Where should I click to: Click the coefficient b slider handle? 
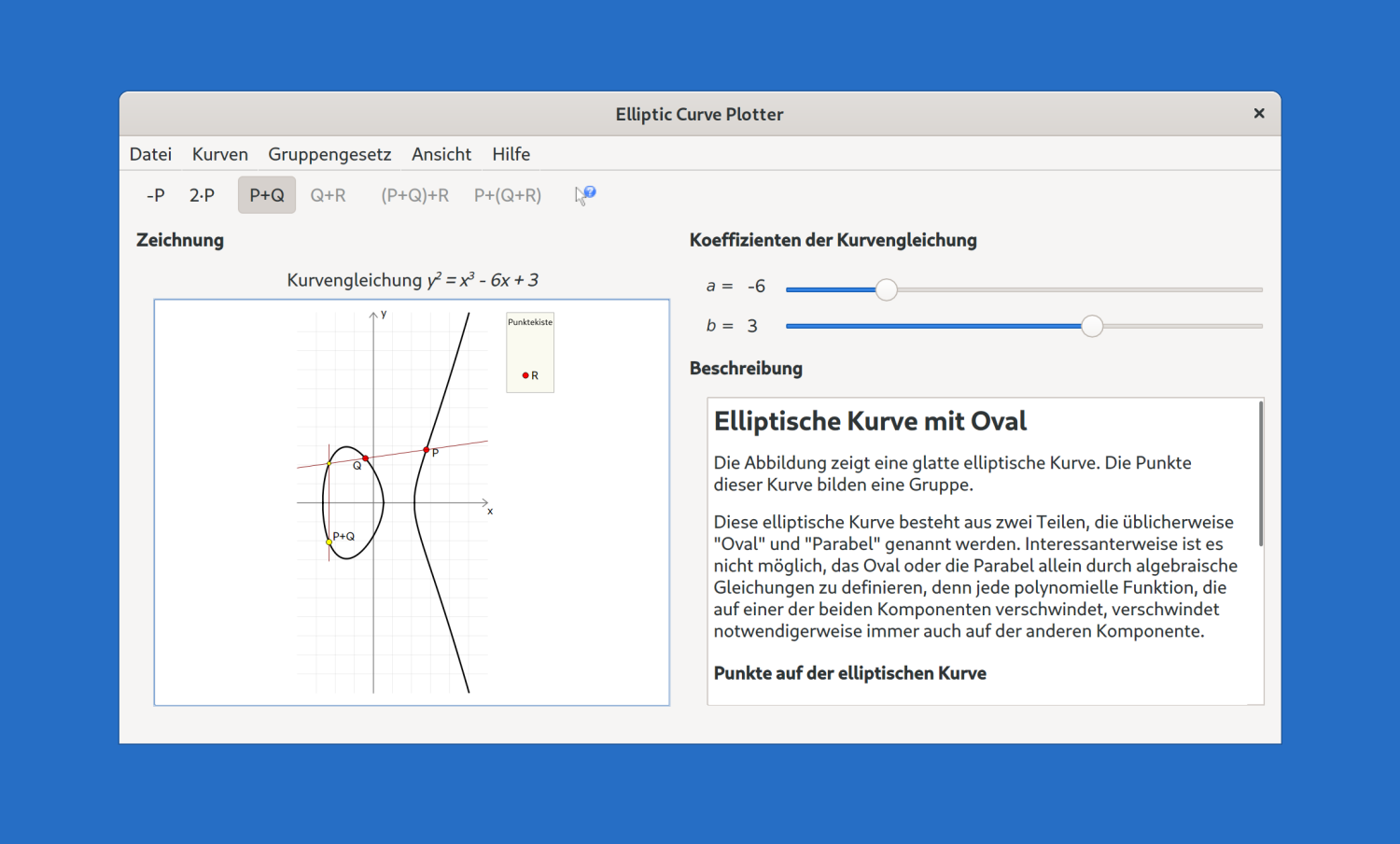[x=1092, y=326]
